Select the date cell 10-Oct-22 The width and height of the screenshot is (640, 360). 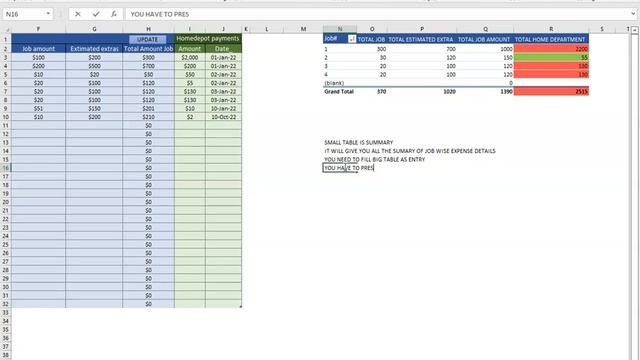click(x=223, y=117)
